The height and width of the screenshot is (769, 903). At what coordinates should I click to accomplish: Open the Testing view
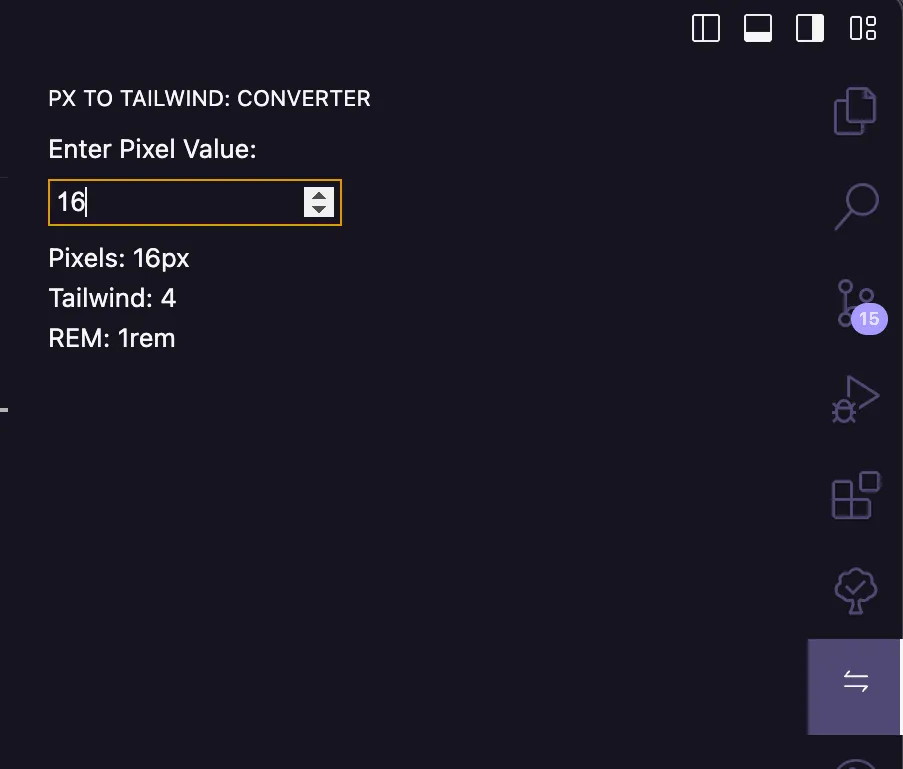pyautogui.click(x=854, y=589)
